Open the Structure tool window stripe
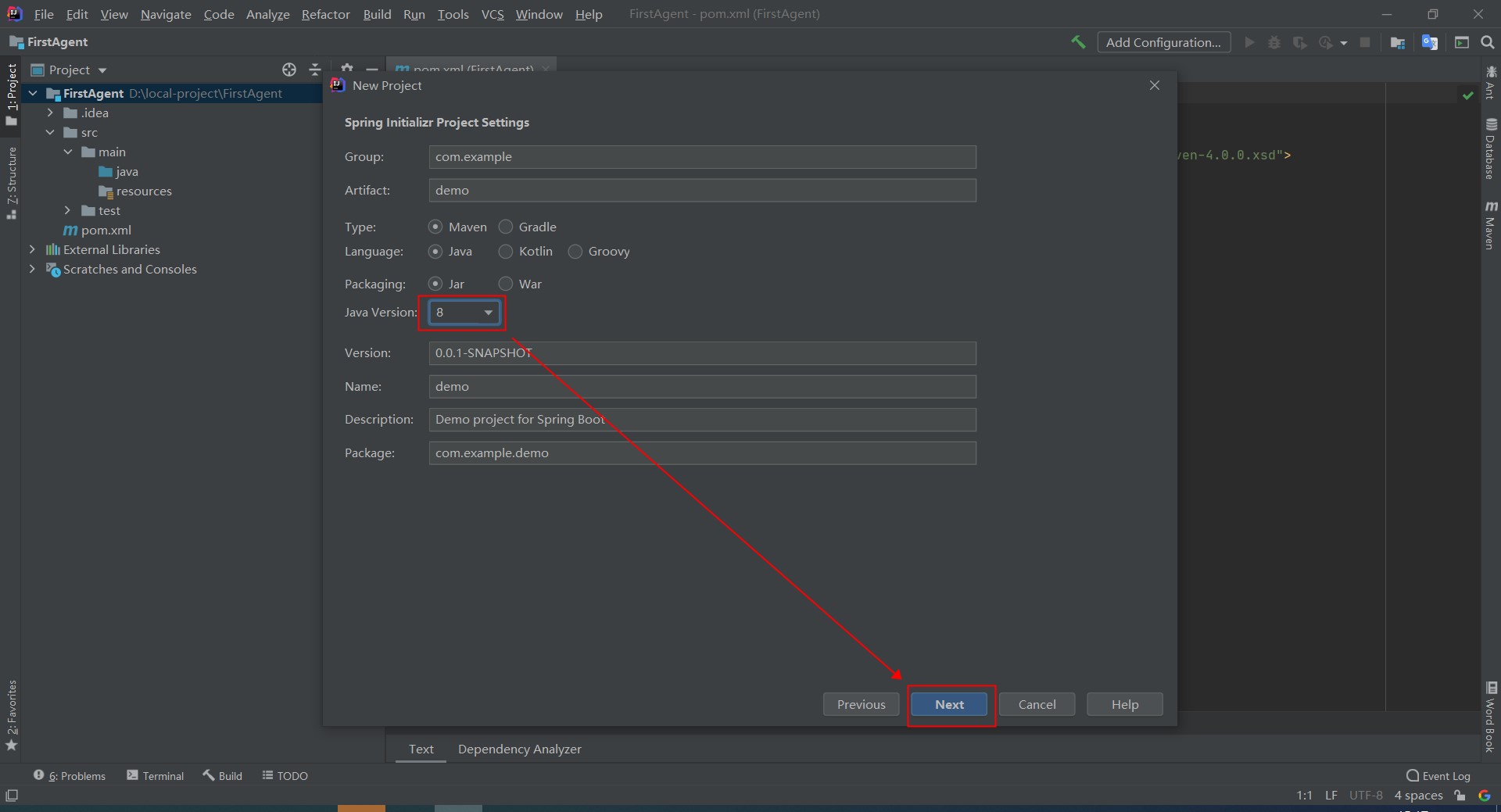The width and height of the screenshot is (1501, 812). tap(11, 182)
